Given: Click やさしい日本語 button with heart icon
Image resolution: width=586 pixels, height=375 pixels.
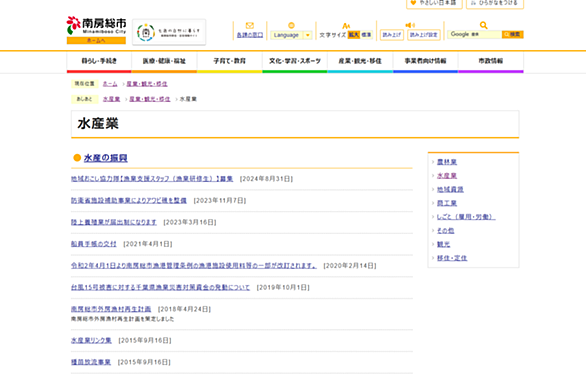Looking at the screenshot, I should [434, 3].
